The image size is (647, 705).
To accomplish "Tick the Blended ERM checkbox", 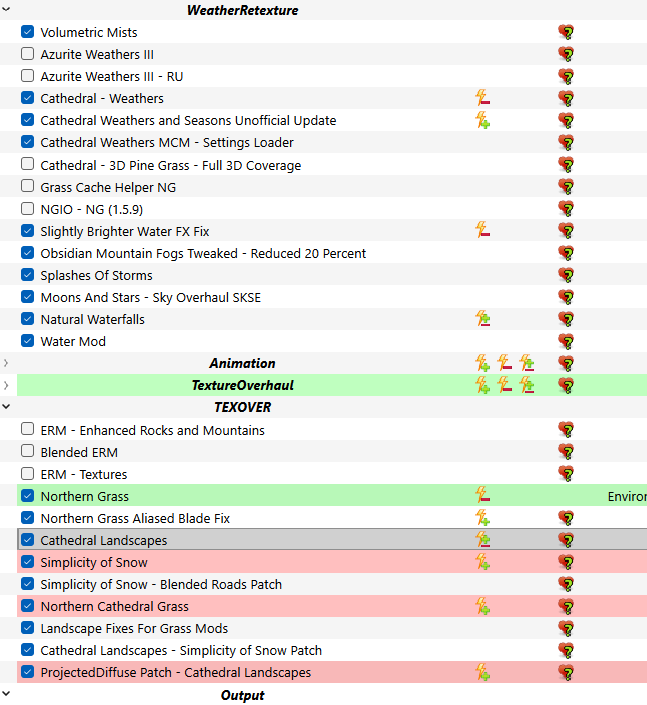I will click(28, 452).
